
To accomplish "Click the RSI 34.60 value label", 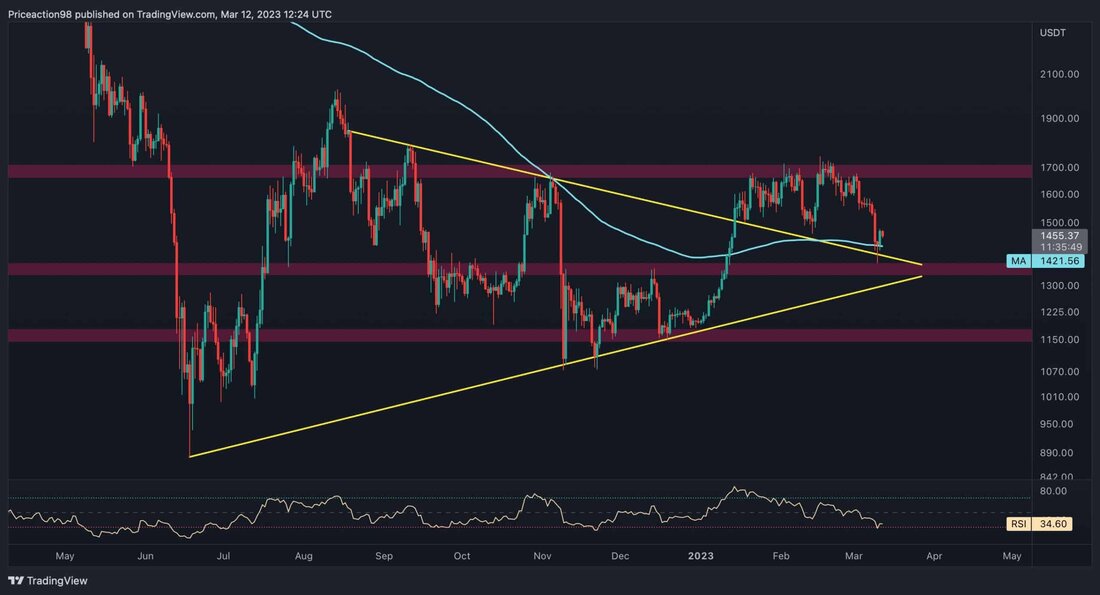I will point(1039,524).
